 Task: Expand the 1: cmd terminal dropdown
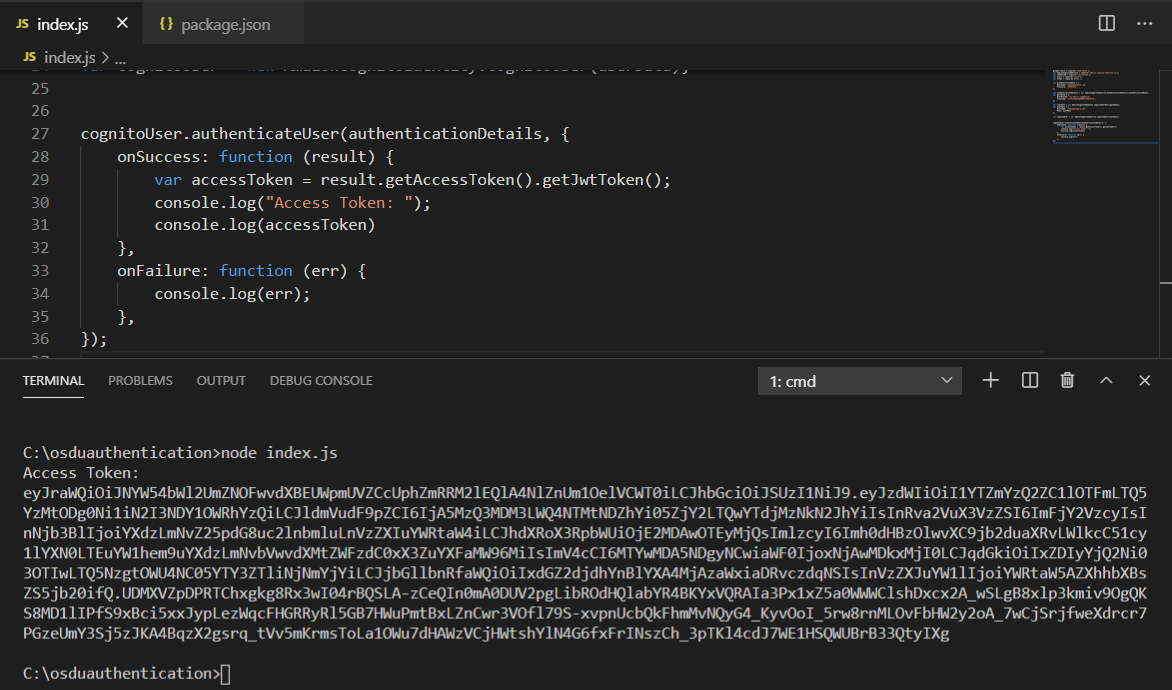pos(860,381)
